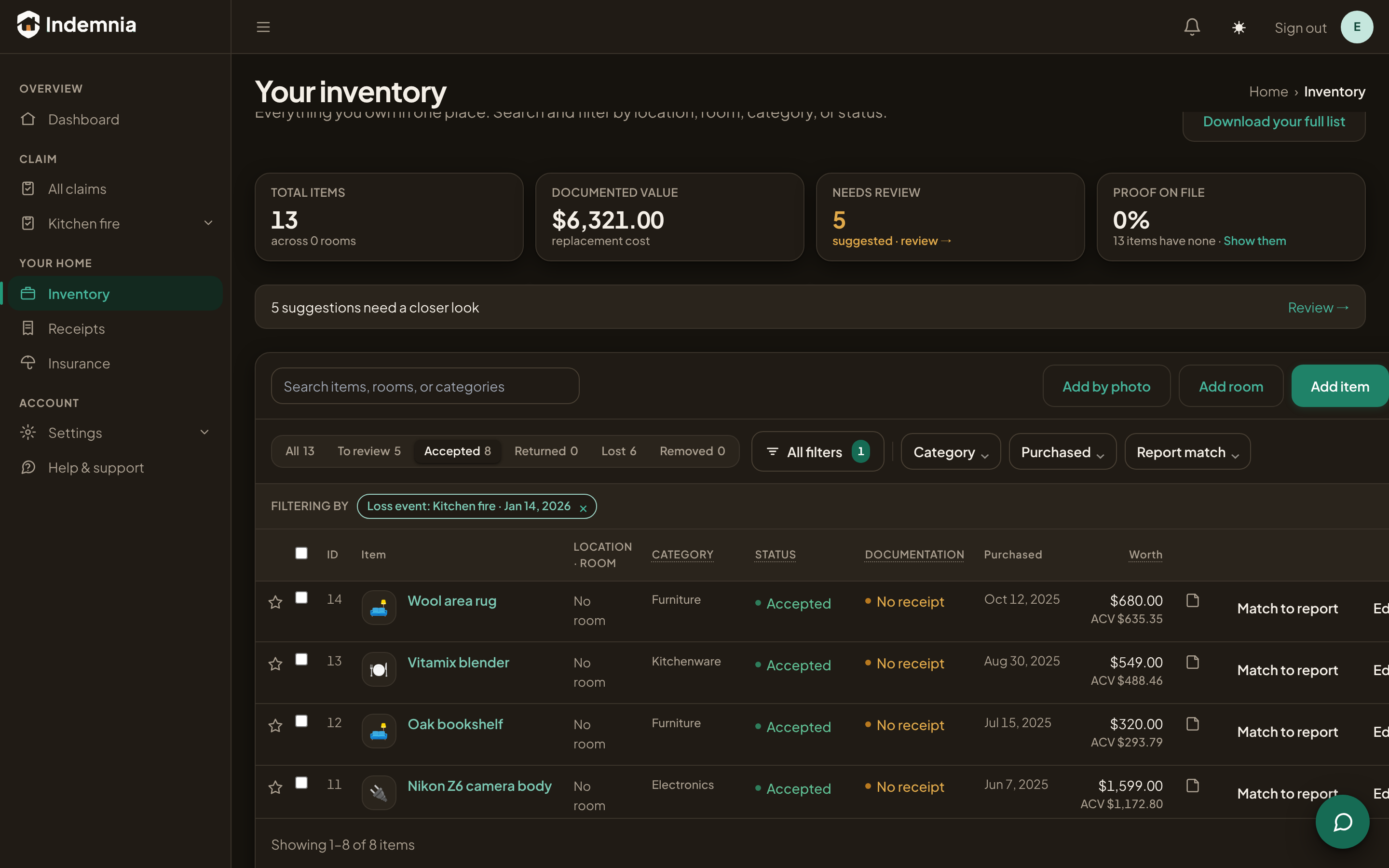Image resolution: width=1389 pixels, height=868 pixels.
Task: Open the chat support bubble
Action: click(1342, 822)
